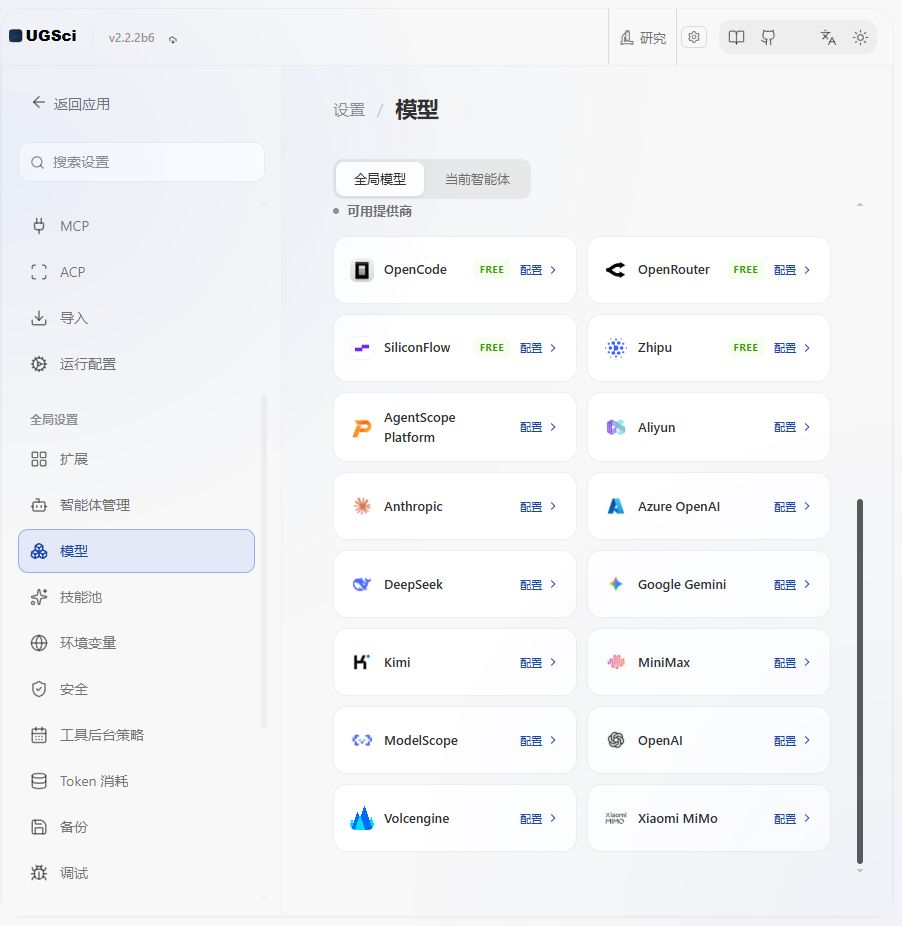This screenshot has width=902, height=926.
Task: Click 配置 on SiliconFlow card
Action: tap(531, 348)
